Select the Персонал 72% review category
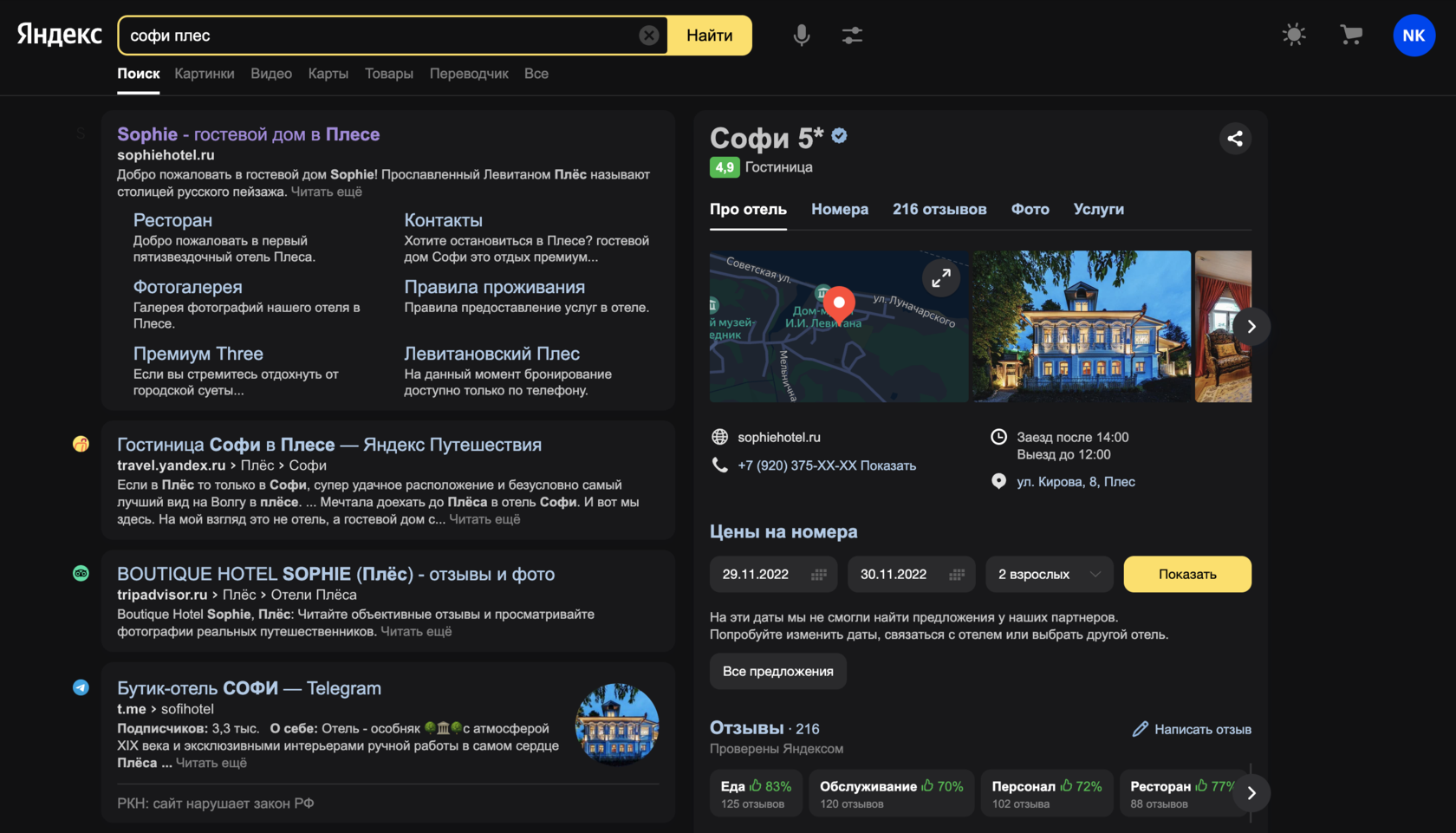The image size is (1456, 833). [1047, 793]
